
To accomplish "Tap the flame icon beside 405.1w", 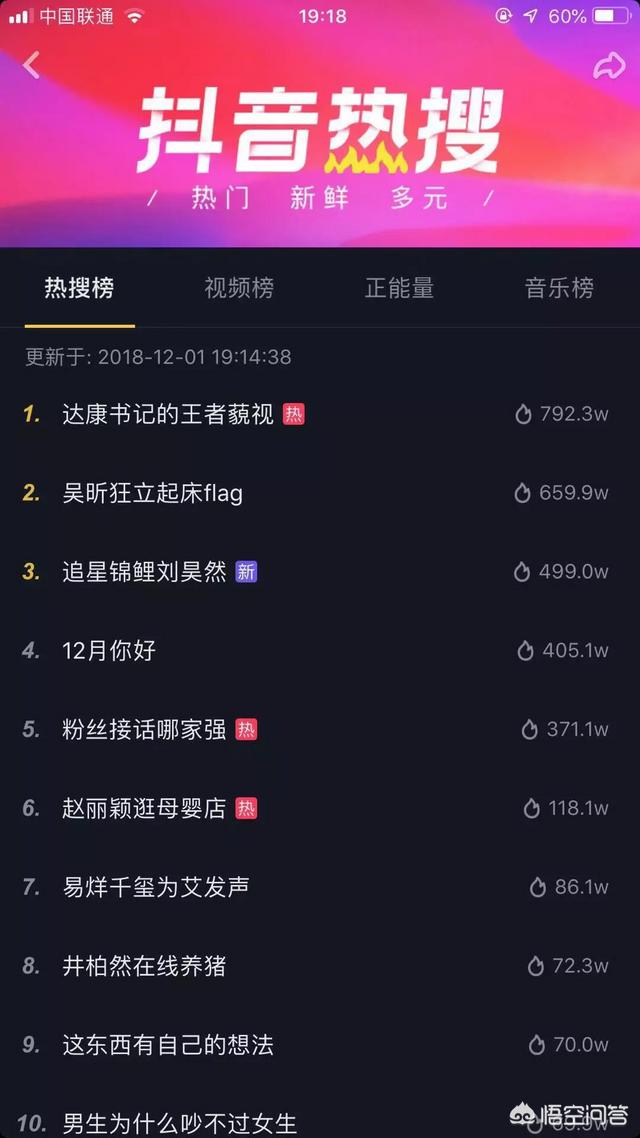I will pyautogui.click(x=525, y=651).
